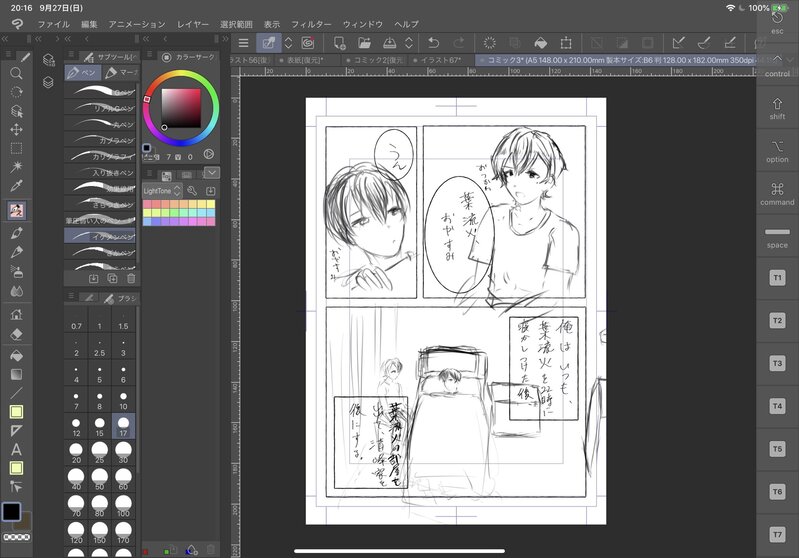
Task: Choose brush size 5
Action: [x=99, y=374]
